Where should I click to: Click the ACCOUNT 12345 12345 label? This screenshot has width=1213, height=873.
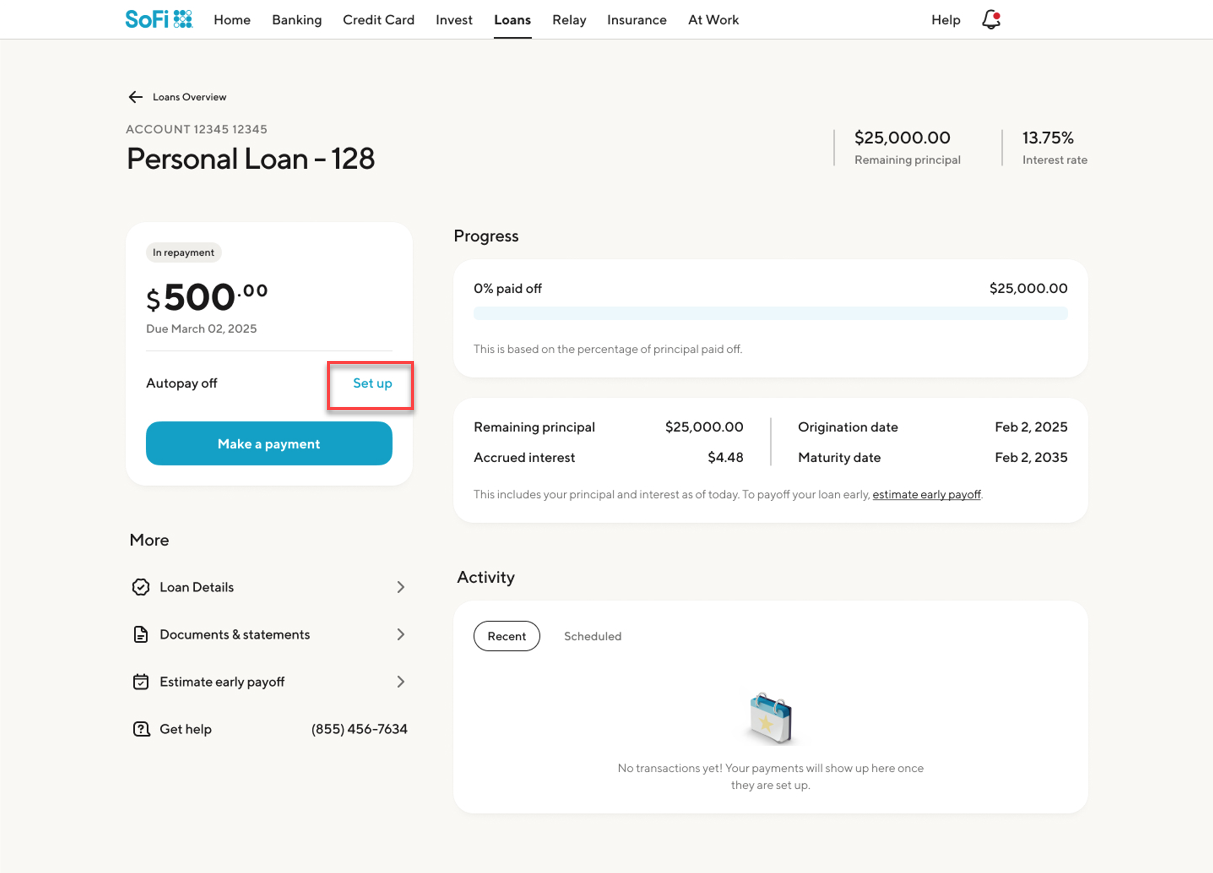[x=196, y=129]
